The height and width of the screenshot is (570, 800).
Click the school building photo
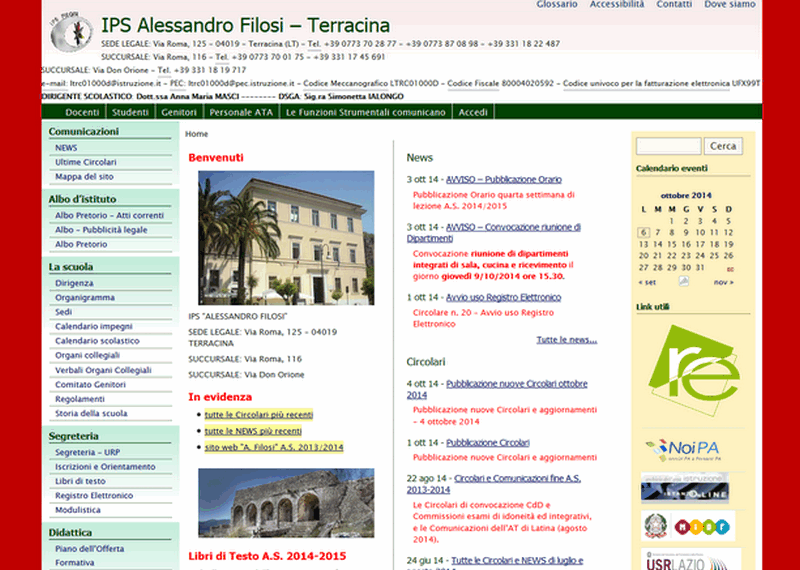tap(286, 238)
